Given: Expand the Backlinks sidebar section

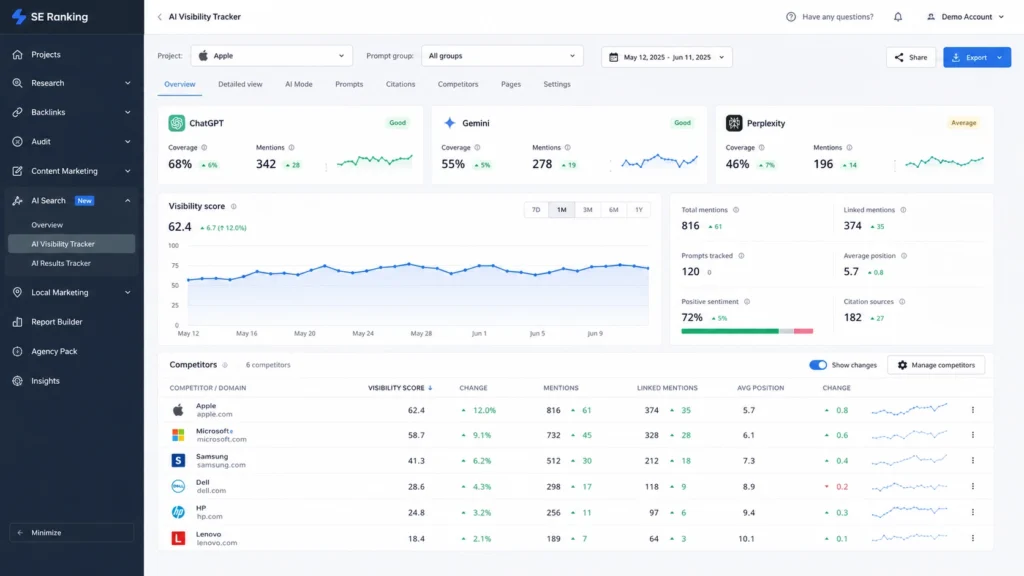Looking at the screenshot, I should [x=127, y=112].
